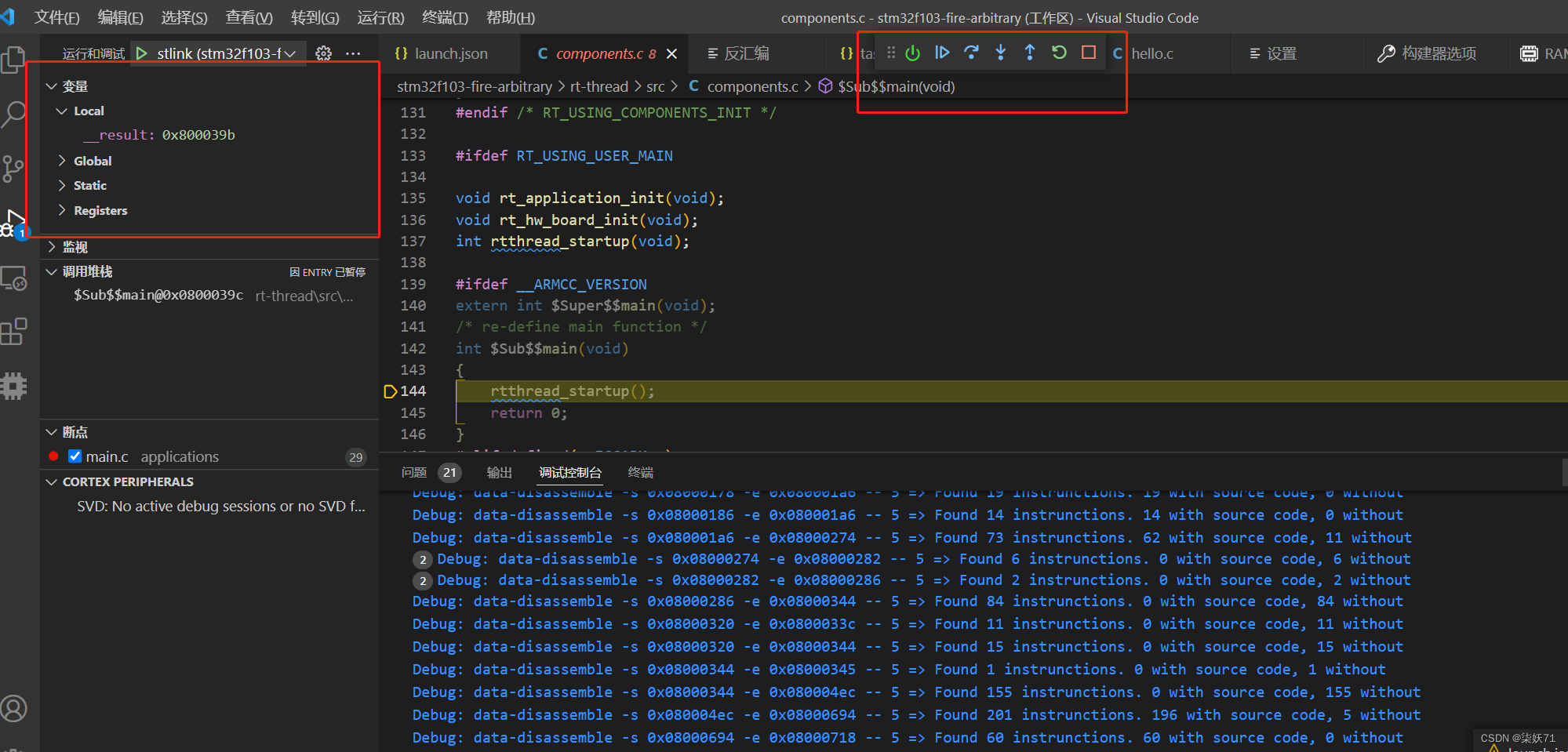
Task: Open Accounts icon in activity bar
Action: 13,709
